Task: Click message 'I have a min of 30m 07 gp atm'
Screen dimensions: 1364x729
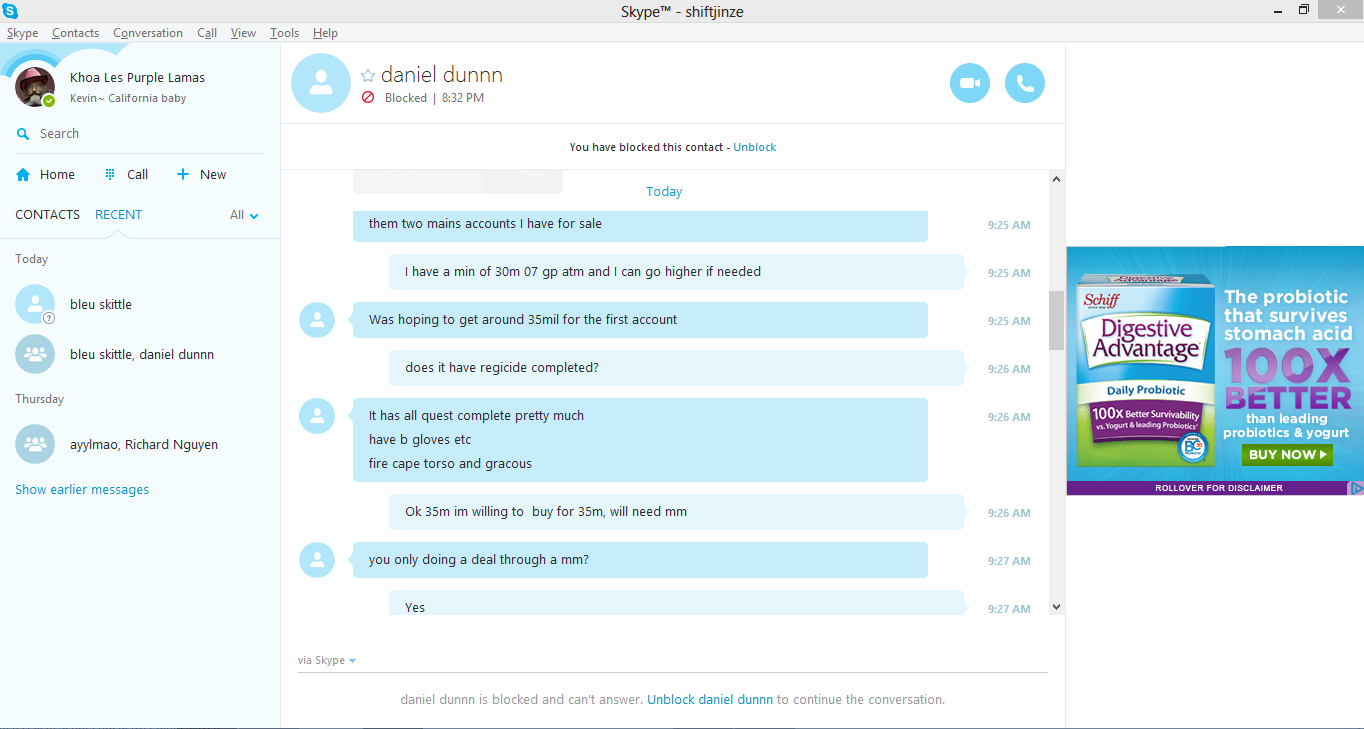Action: [x=676, y=272]
